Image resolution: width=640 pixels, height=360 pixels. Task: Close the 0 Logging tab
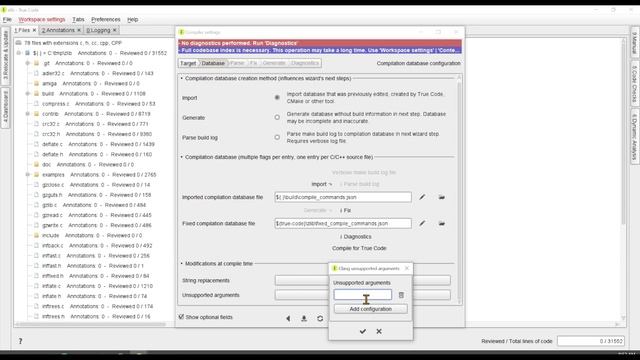[x=115, y=30]
